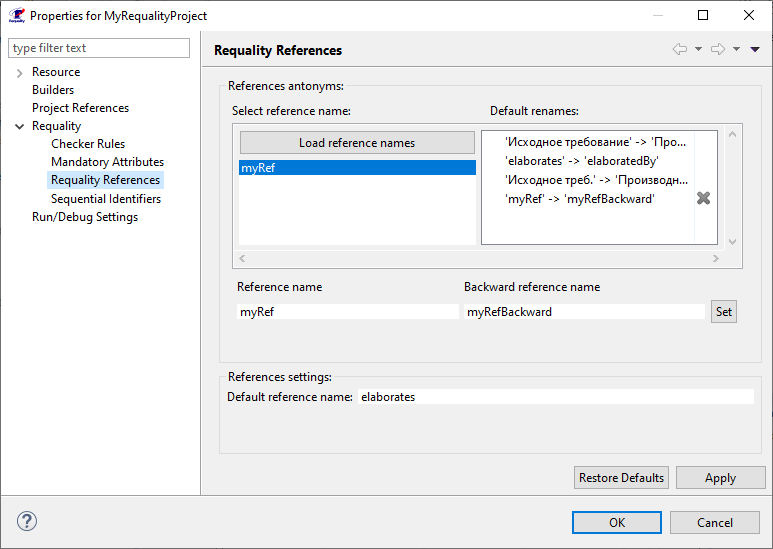Click the scroll down arrow of renames panel

[733, 242]
